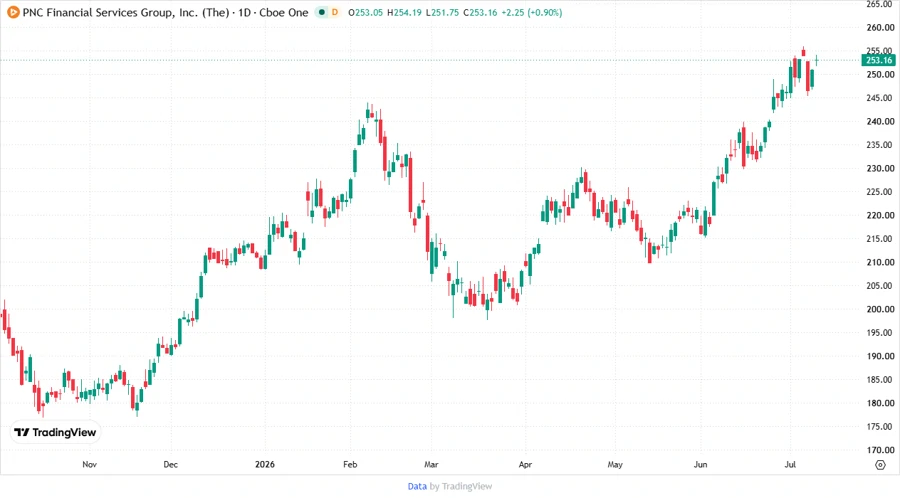The height and width of the screenshot is (498, 900).
Task: Click the TradingView logo button
Action: click(55, 433)
